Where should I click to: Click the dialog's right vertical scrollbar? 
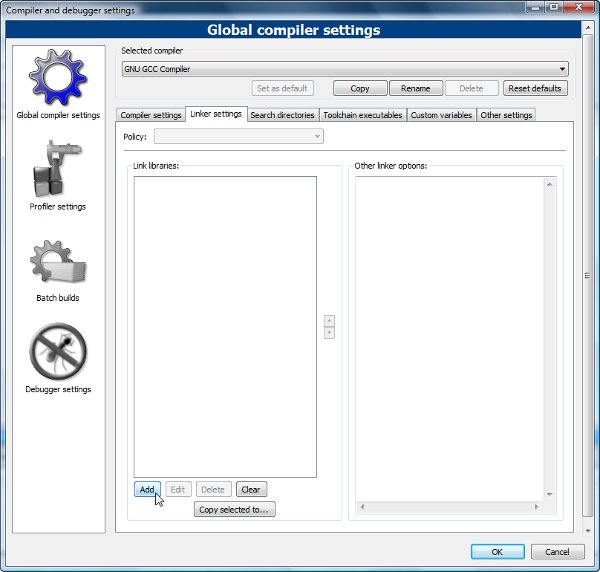pos(587,277)
